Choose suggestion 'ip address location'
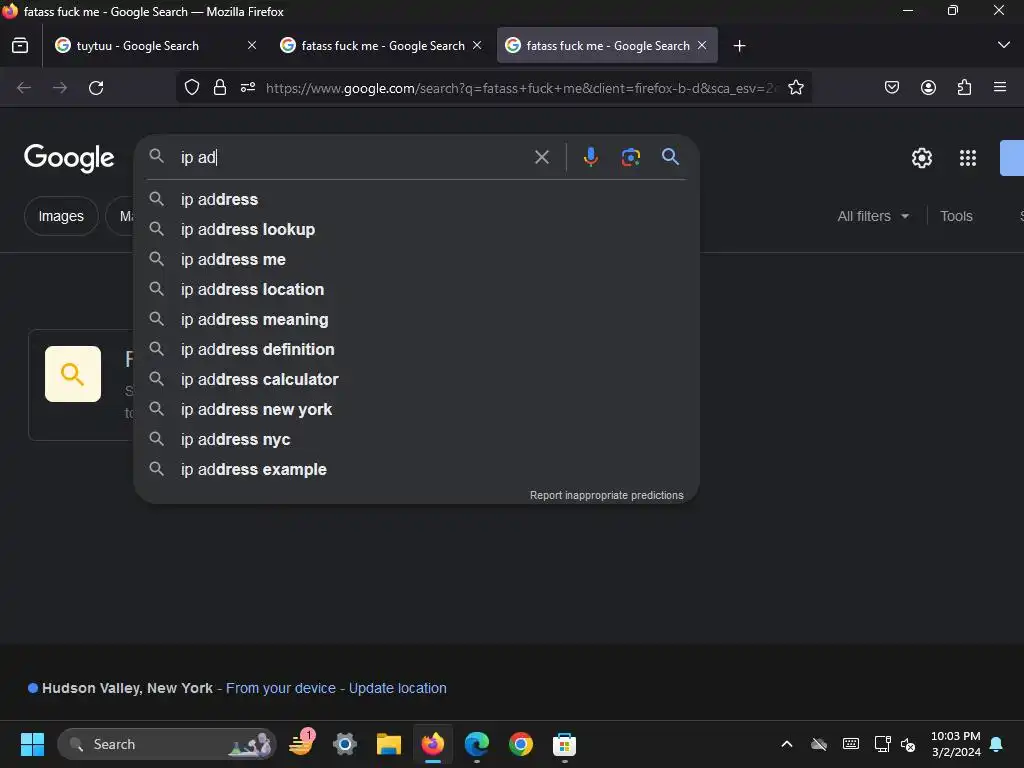Screen dimensions: 1024x768 click(x=415, y=289)
